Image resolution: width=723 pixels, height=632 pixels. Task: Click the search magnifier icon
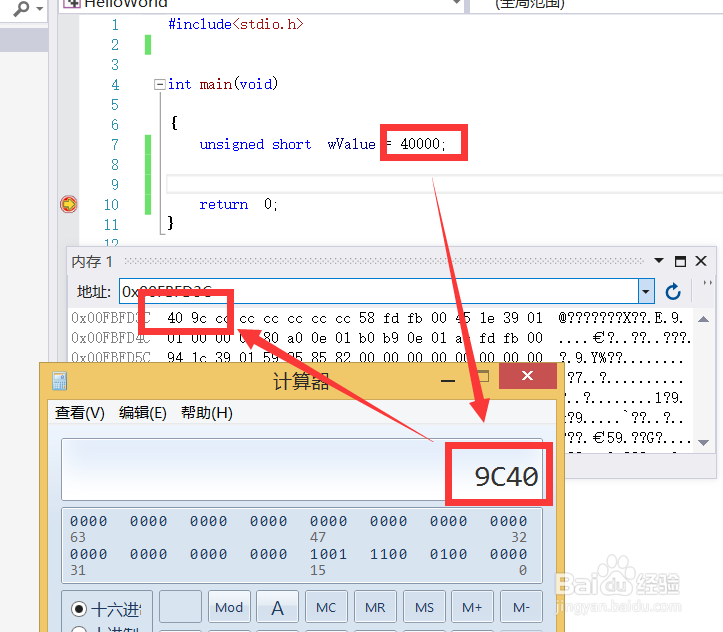22,8
